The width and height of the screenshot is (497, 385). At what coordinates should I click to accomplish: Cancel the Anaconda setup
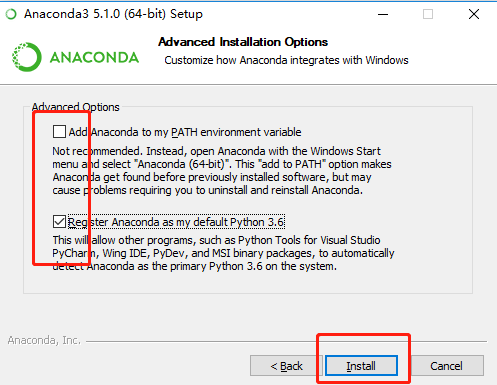tap(446, 366)
